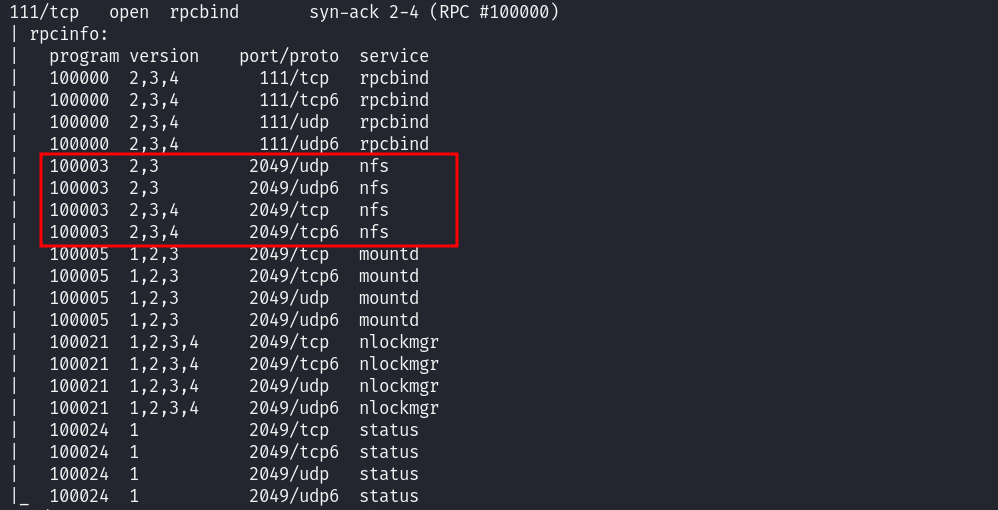Click the word 'open' on first line
Viewport: 998px width, 510px height.
(x=129, y=12)
